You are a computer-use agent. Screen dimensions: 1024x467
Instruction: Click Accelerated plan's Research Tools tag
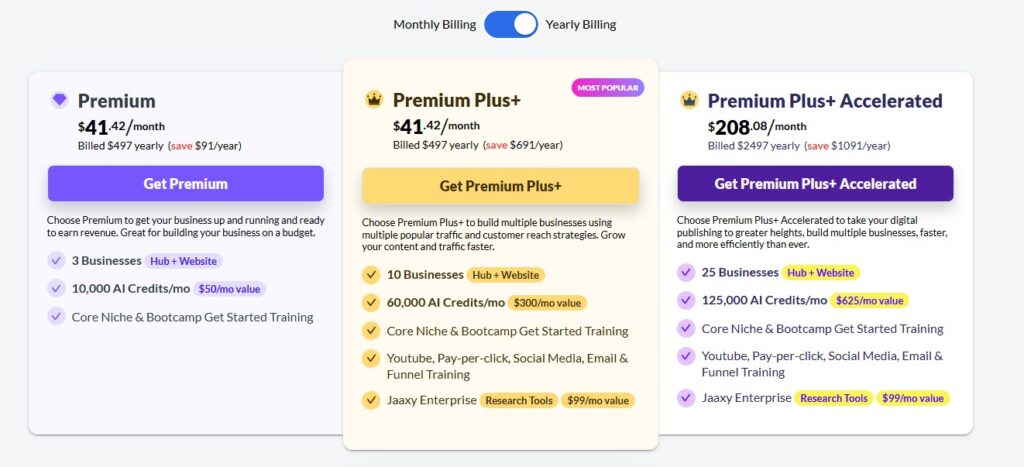(833, 398)
